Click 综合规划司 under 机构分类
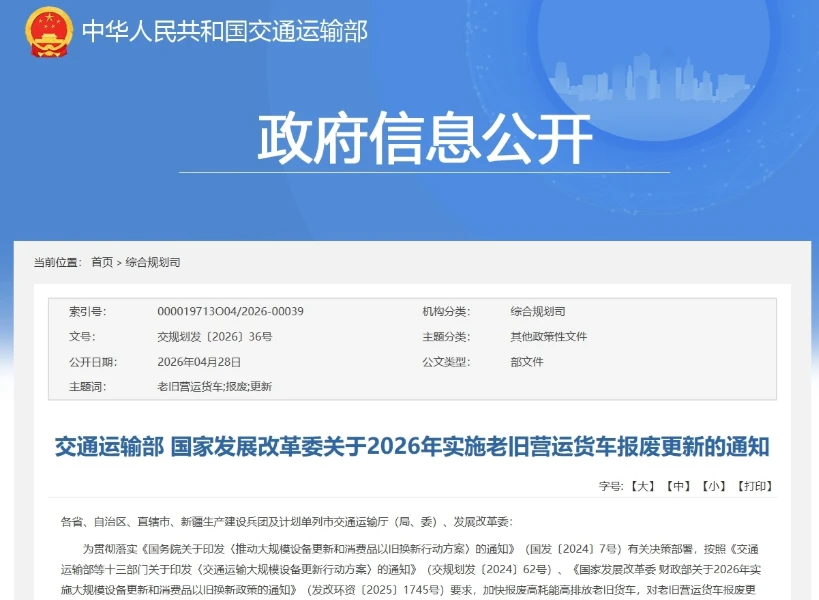This screenshot has width=819, height=600. [538, 312]
